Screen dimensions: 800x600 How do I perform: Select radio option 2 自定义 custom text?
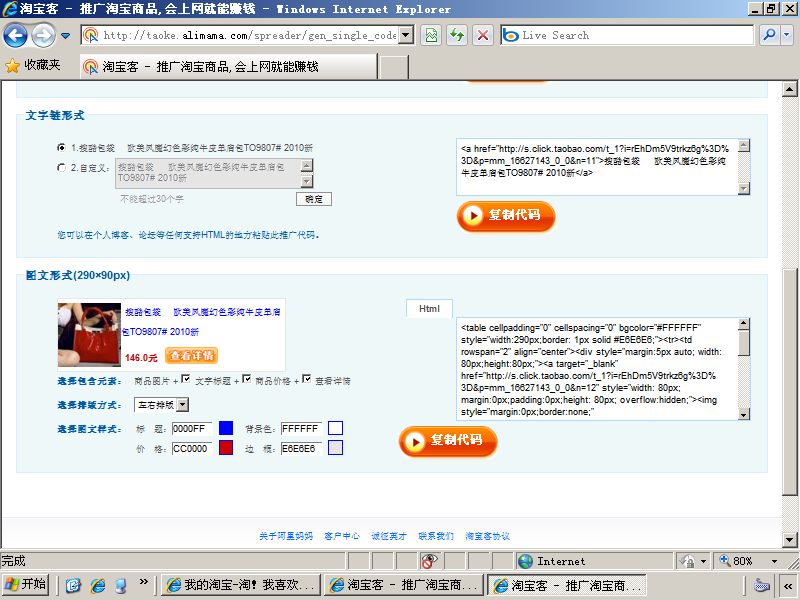[x=62, y=167]
